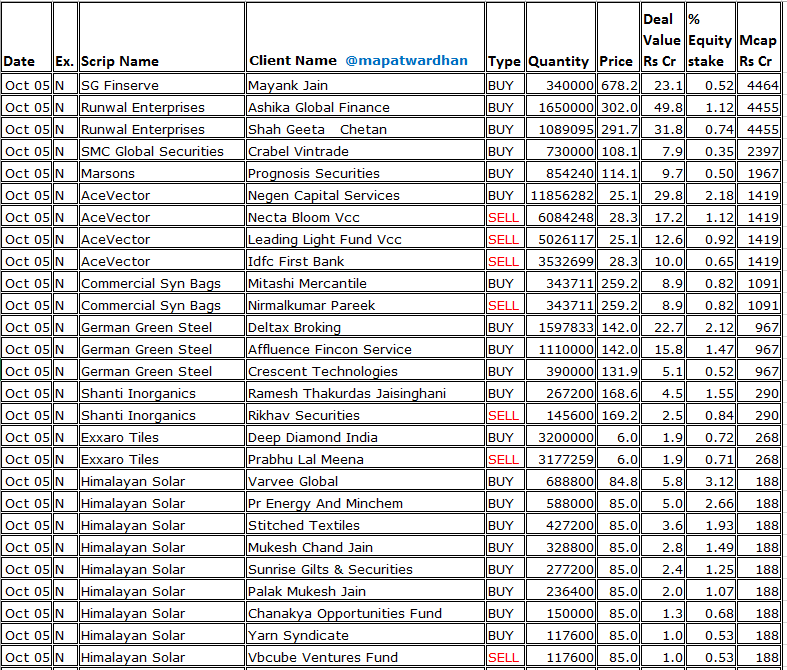
Task: Click Ramesh Thakurdas Jaisinghani cell
Action: pos(365,394)
